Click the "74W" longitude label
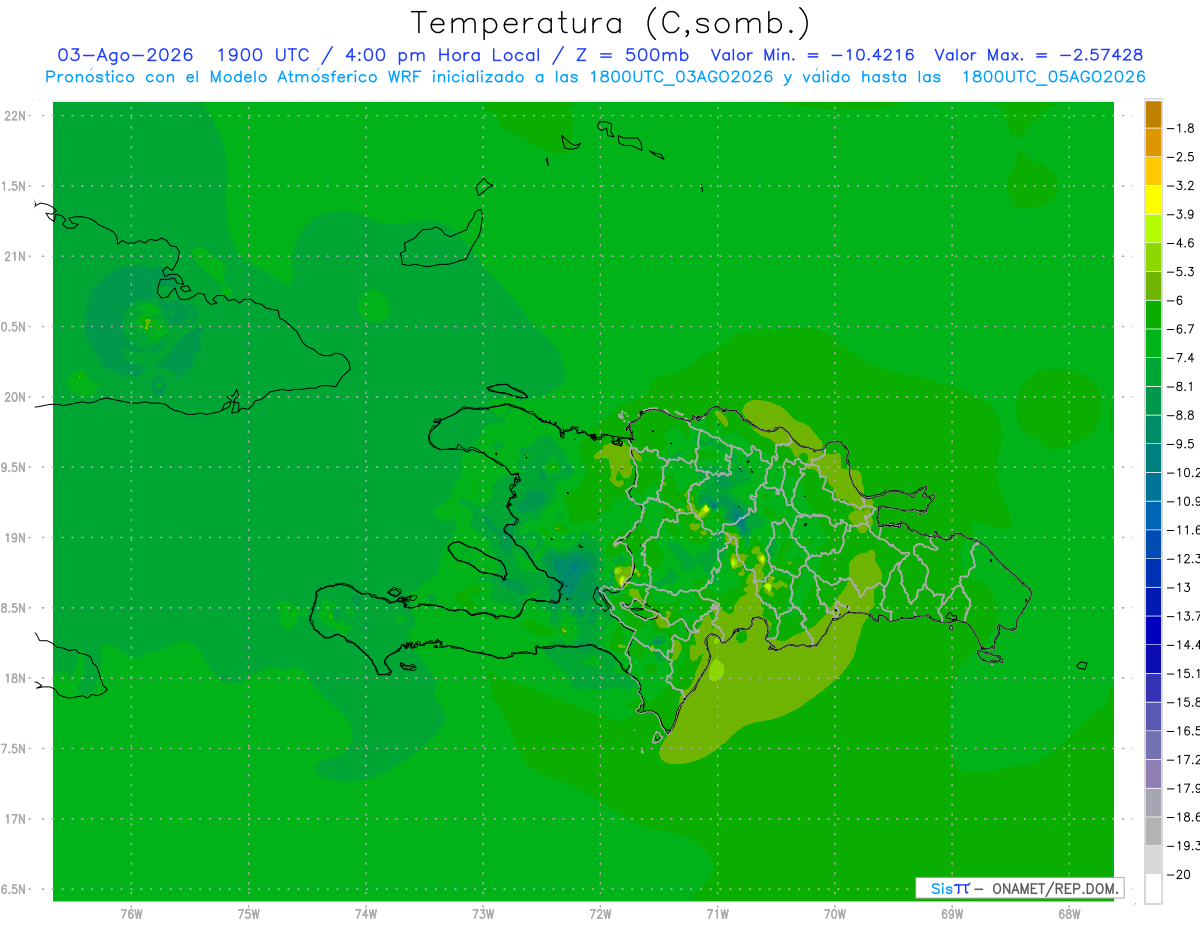The image size is (1200, 927). [x=366, y=914]
